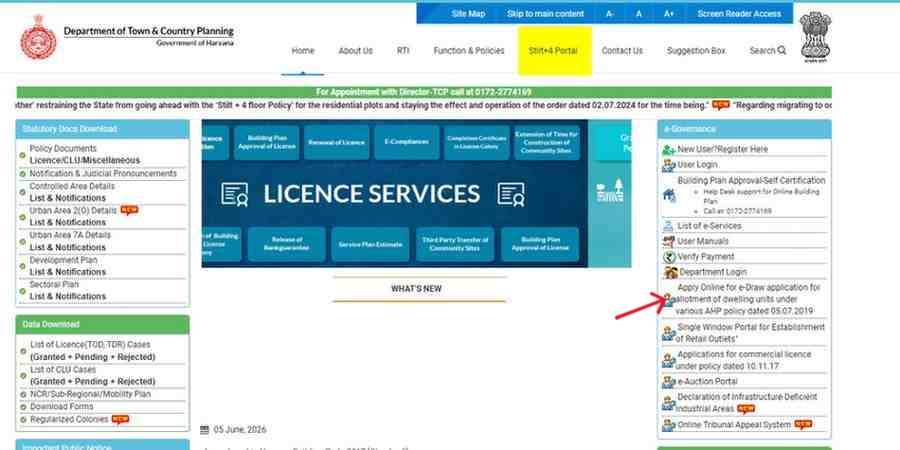This screenshot has height=450, width=900.
Task: Open the Home menu item
Action: (x=302, y=51)
